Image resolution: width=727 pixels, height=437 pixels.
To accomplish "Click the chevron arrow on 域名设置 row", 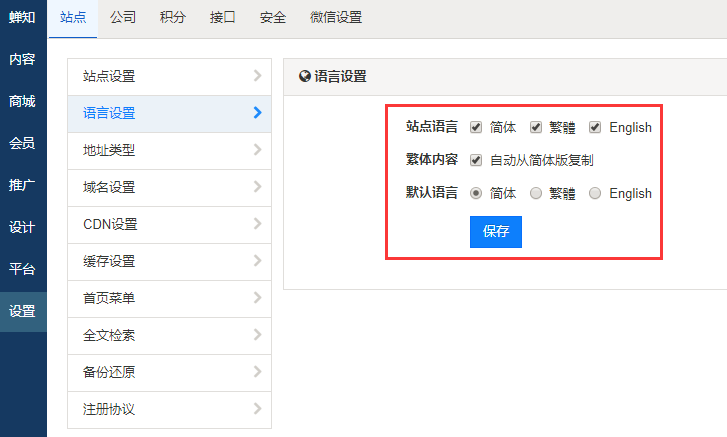I will point(257,187).
